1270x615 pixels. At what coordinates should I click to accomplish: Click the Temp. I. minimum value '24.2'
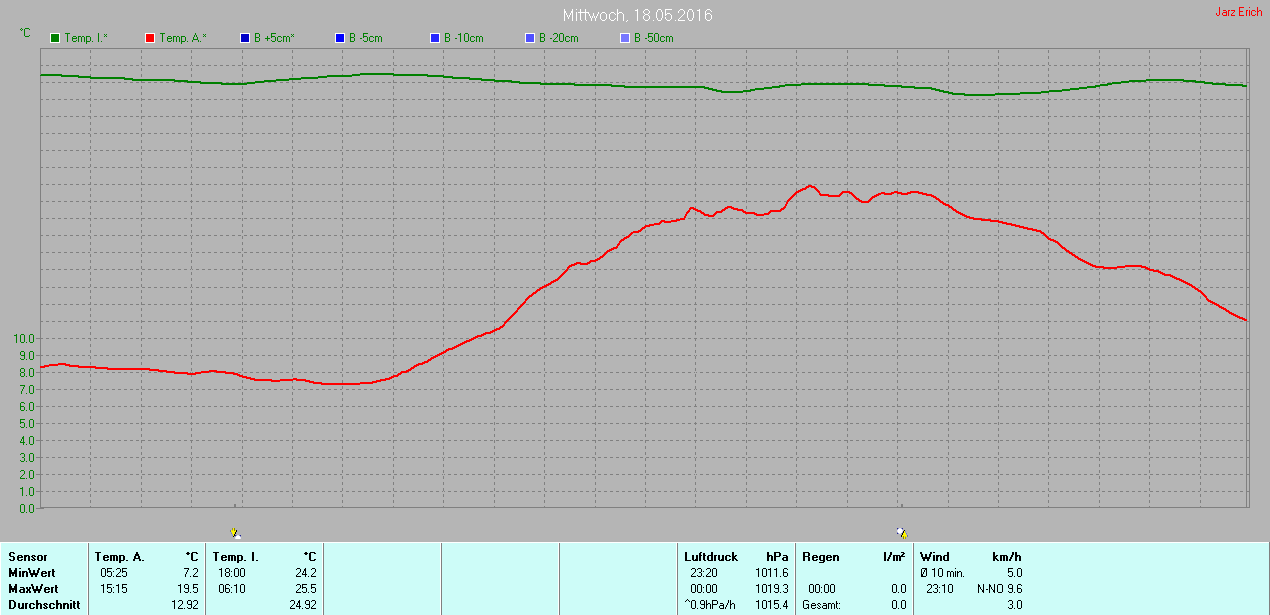coord(306,573)
